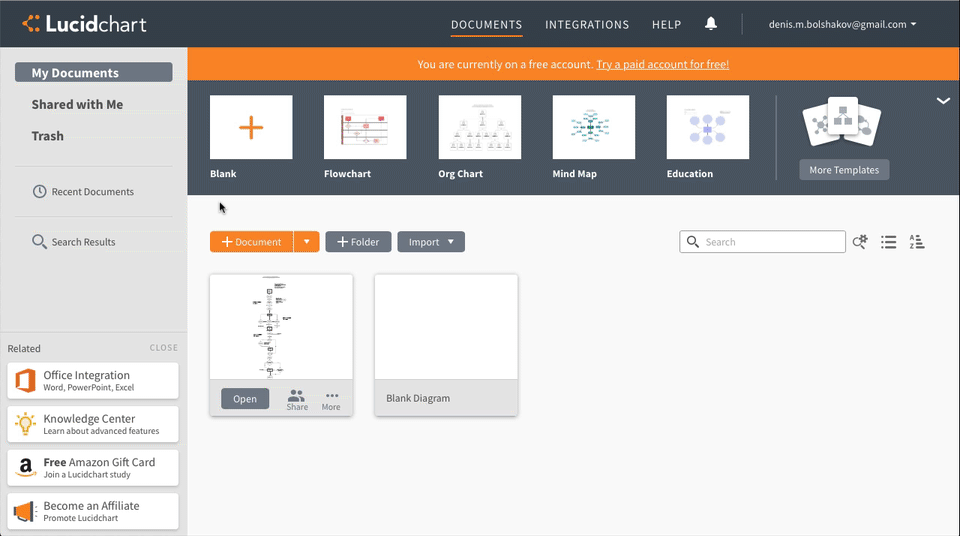The image size is (960, 536).
Task: Click the Lucidchart logo
Action: pyautogui.click(x=84, y=24)
